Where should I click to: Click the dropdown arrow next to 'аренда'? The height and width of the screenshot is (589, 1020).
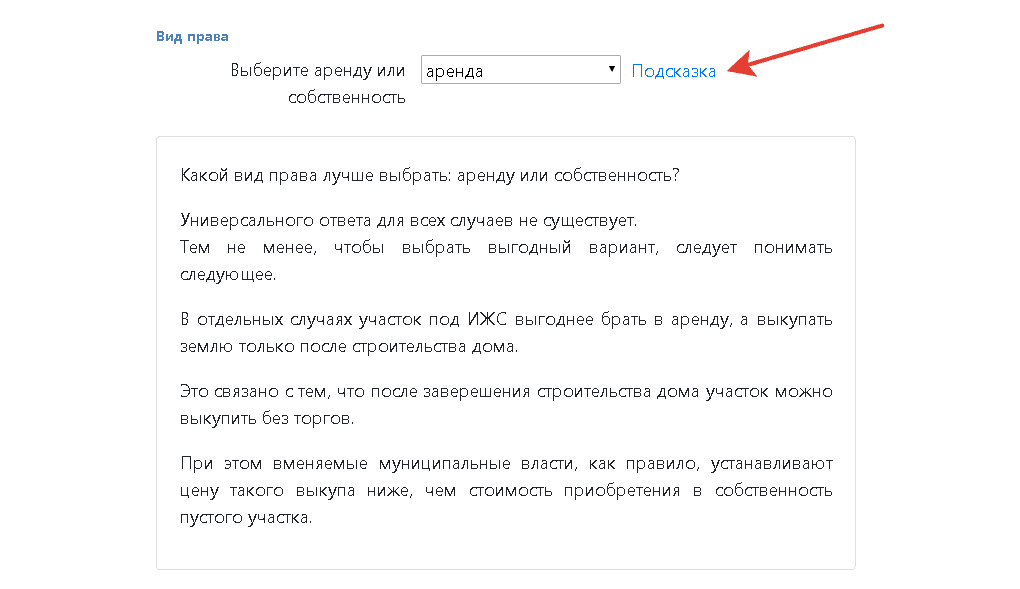point(611,70)
